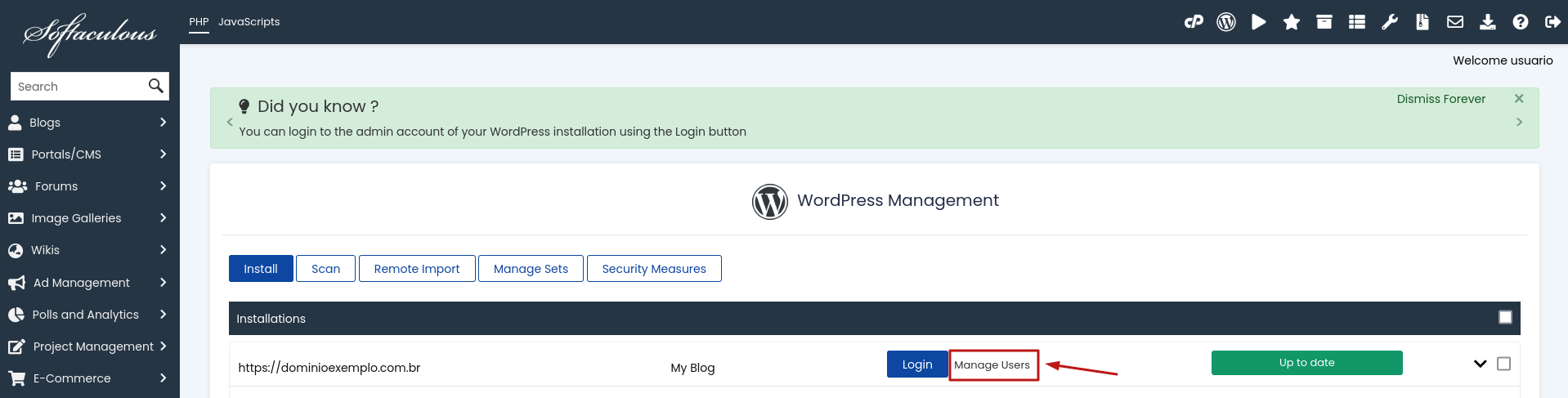
Task: Open WordPress manager icon in top bar
Action: (x=1226, y=22)
